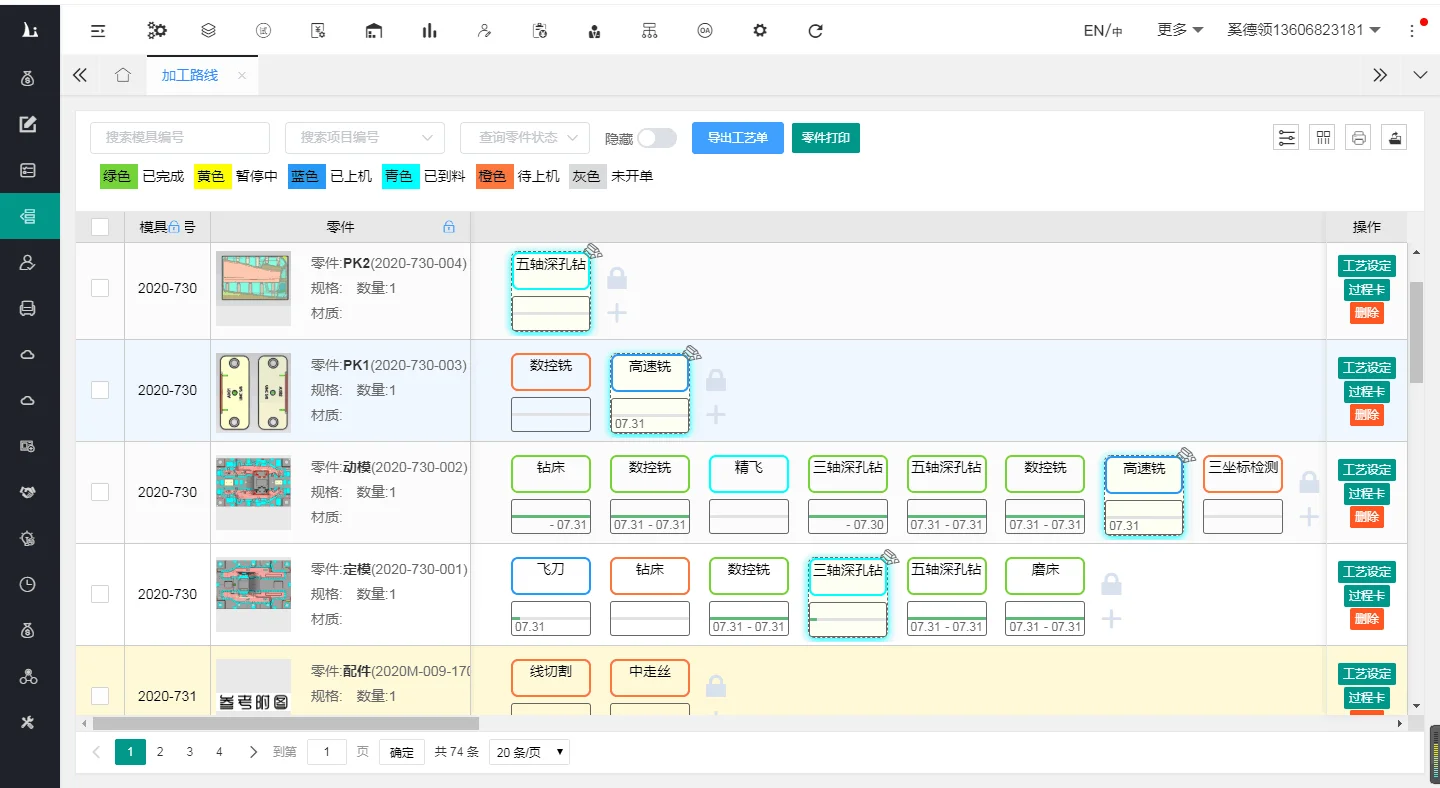1440x788 pixels.
Task: Click the 绿色 已完成 legend swatch
Action: (x=117, y=176)
